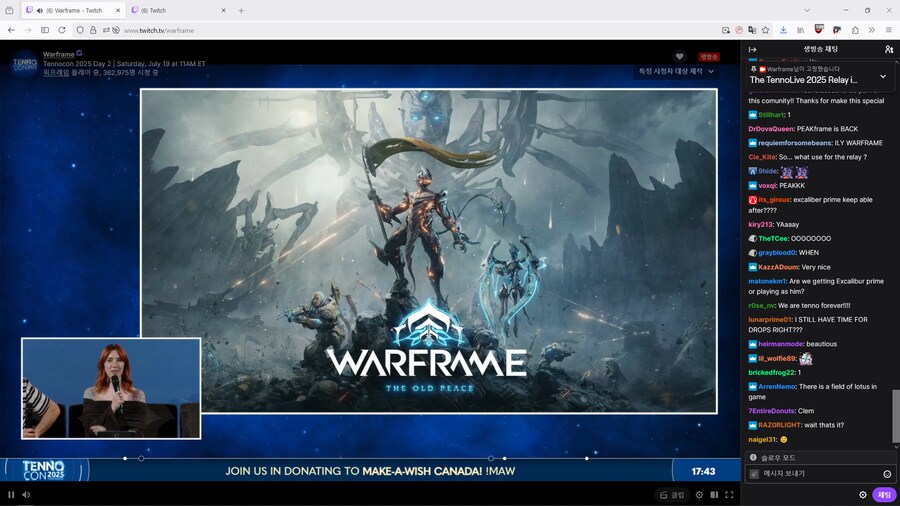Open a new browser tab
Image resolution: width=900 pixels, height=506 pixels.
[241, 10]
